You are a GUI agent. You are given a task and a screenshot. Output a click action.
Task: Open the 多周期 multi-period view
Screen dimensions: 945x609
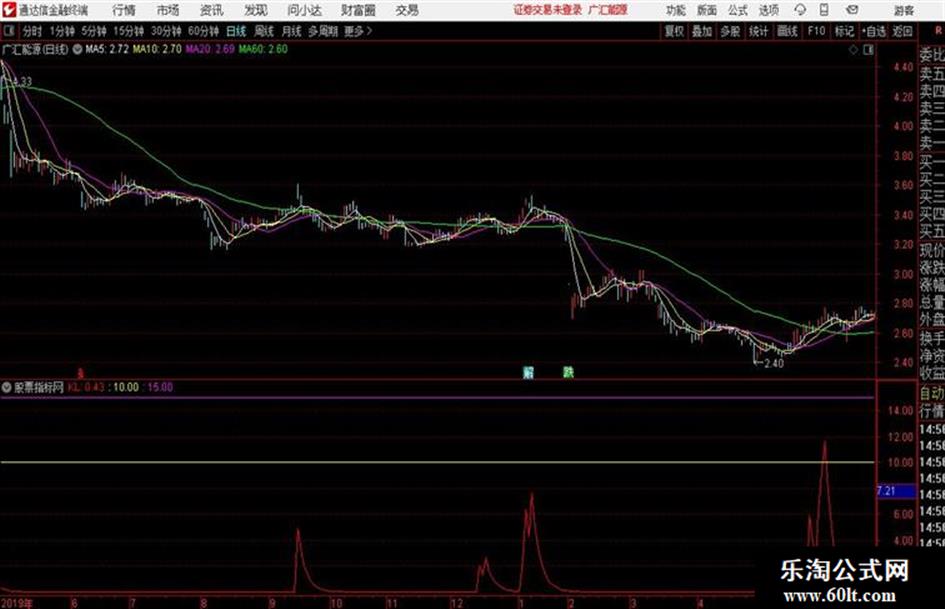point(323,31)
